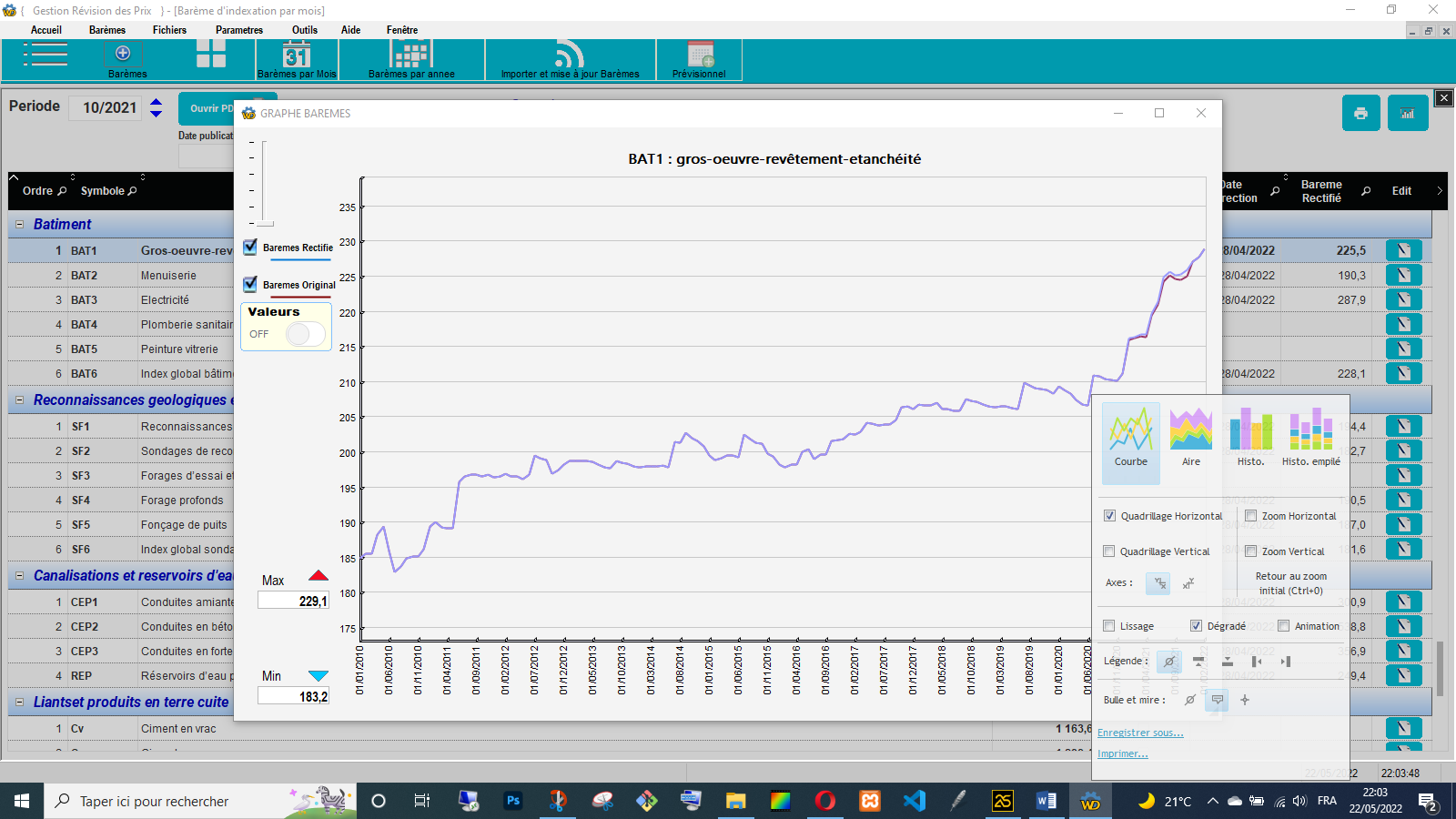Image resolution: width=1456 pixels, height=819 pixels.
Task: Click the Enregistrer sous... link
Action: (1140, 733)
